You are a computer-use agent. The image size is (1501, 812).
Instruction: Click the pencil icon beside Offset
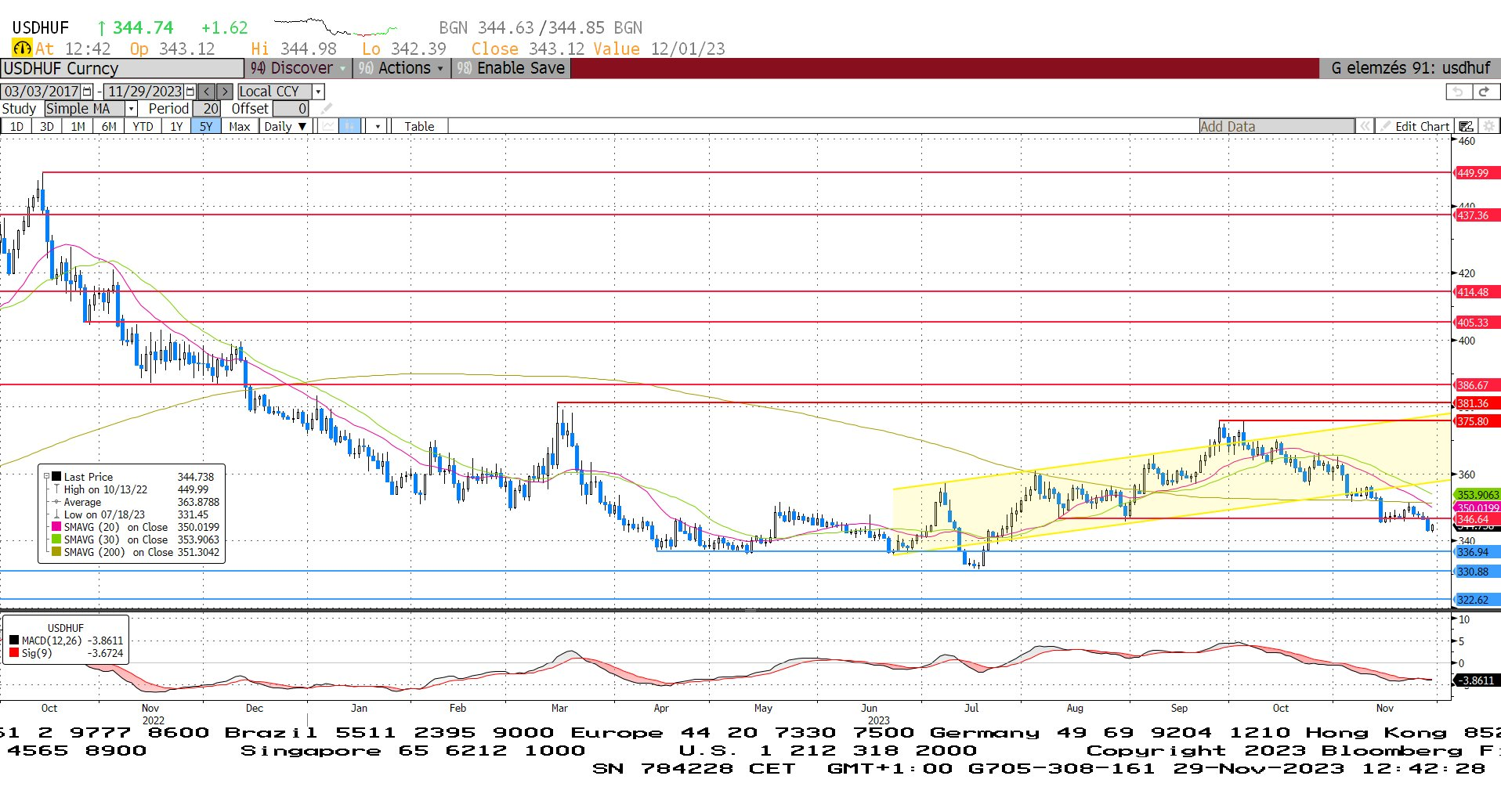click(327, 109)
